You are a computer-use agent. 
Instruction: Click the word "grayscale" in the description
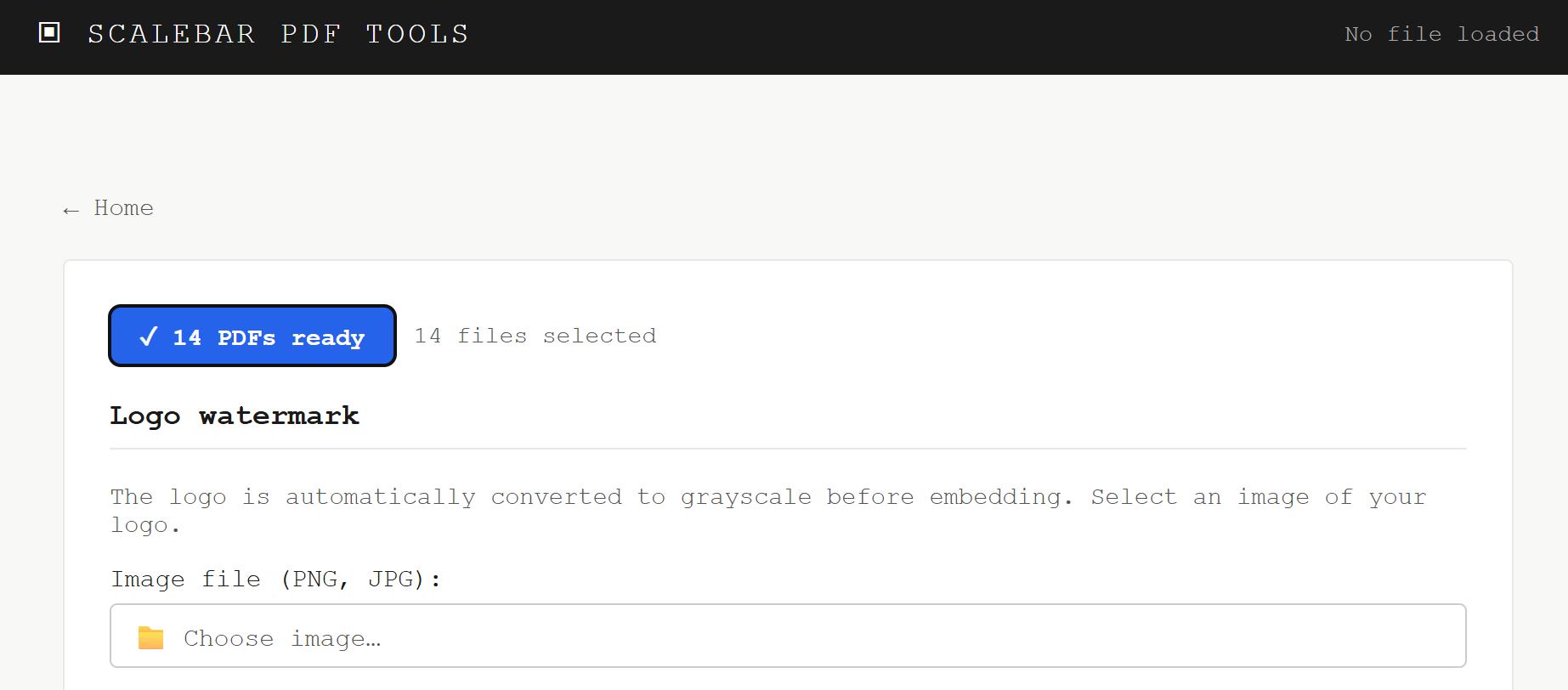click(x=745, y=496)
